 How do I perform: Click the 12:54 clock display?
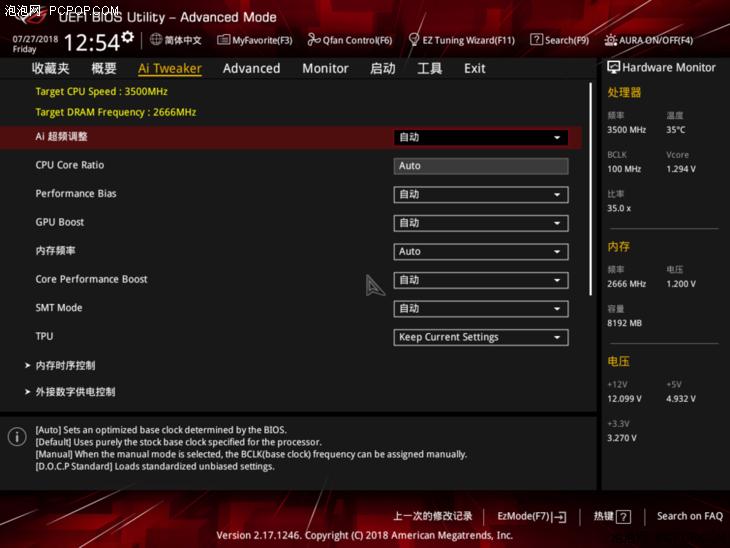(92, 42)
